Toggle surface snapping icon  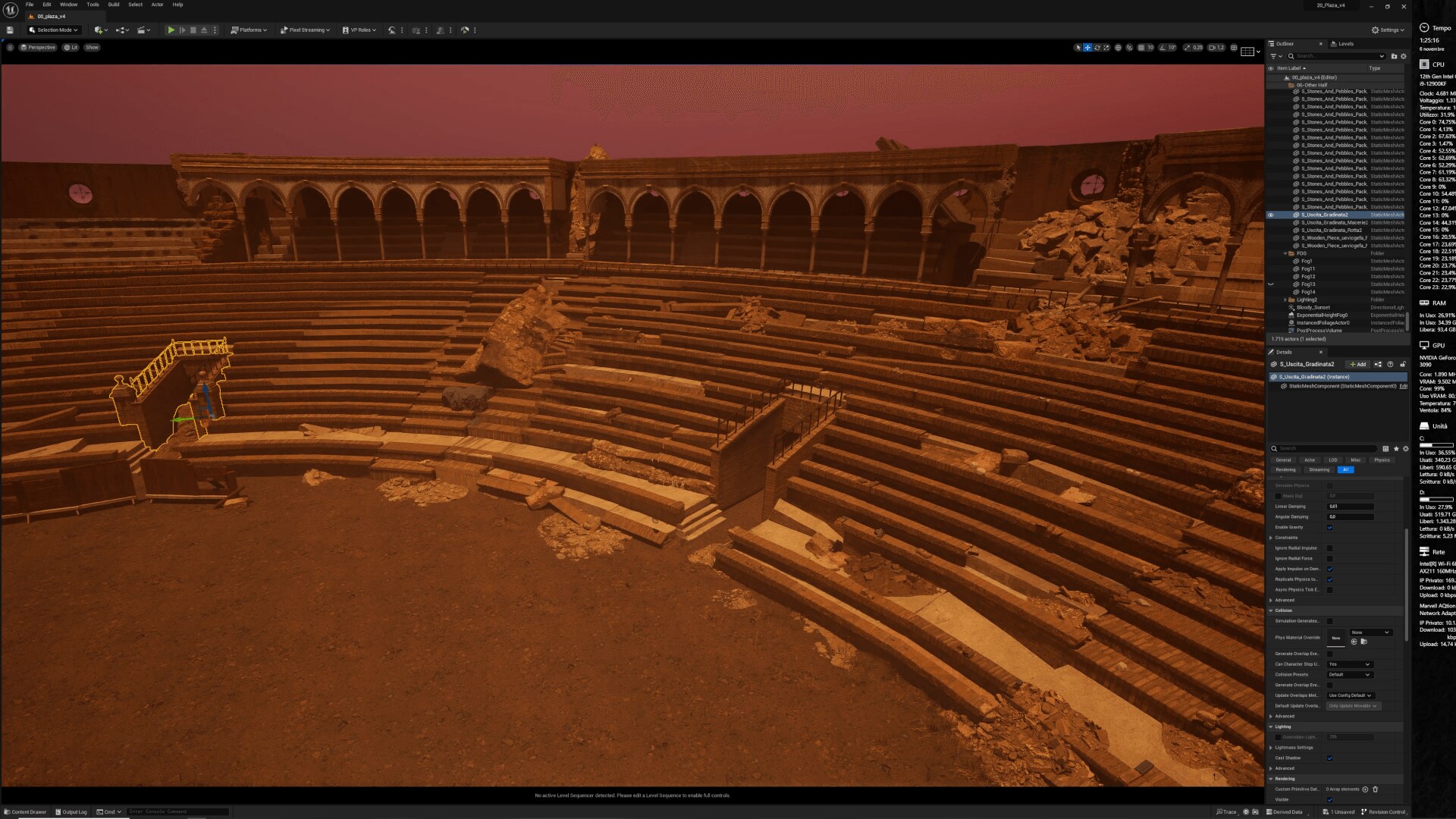coord(1129,48)
